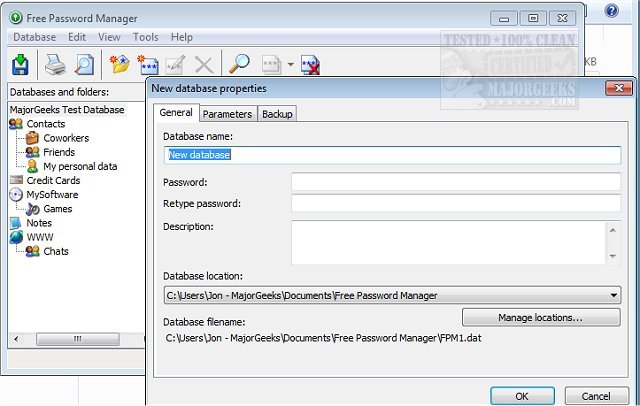Screen dimensions: 640x406
Task: Open the Help menu
Action: tap(182, 37)
